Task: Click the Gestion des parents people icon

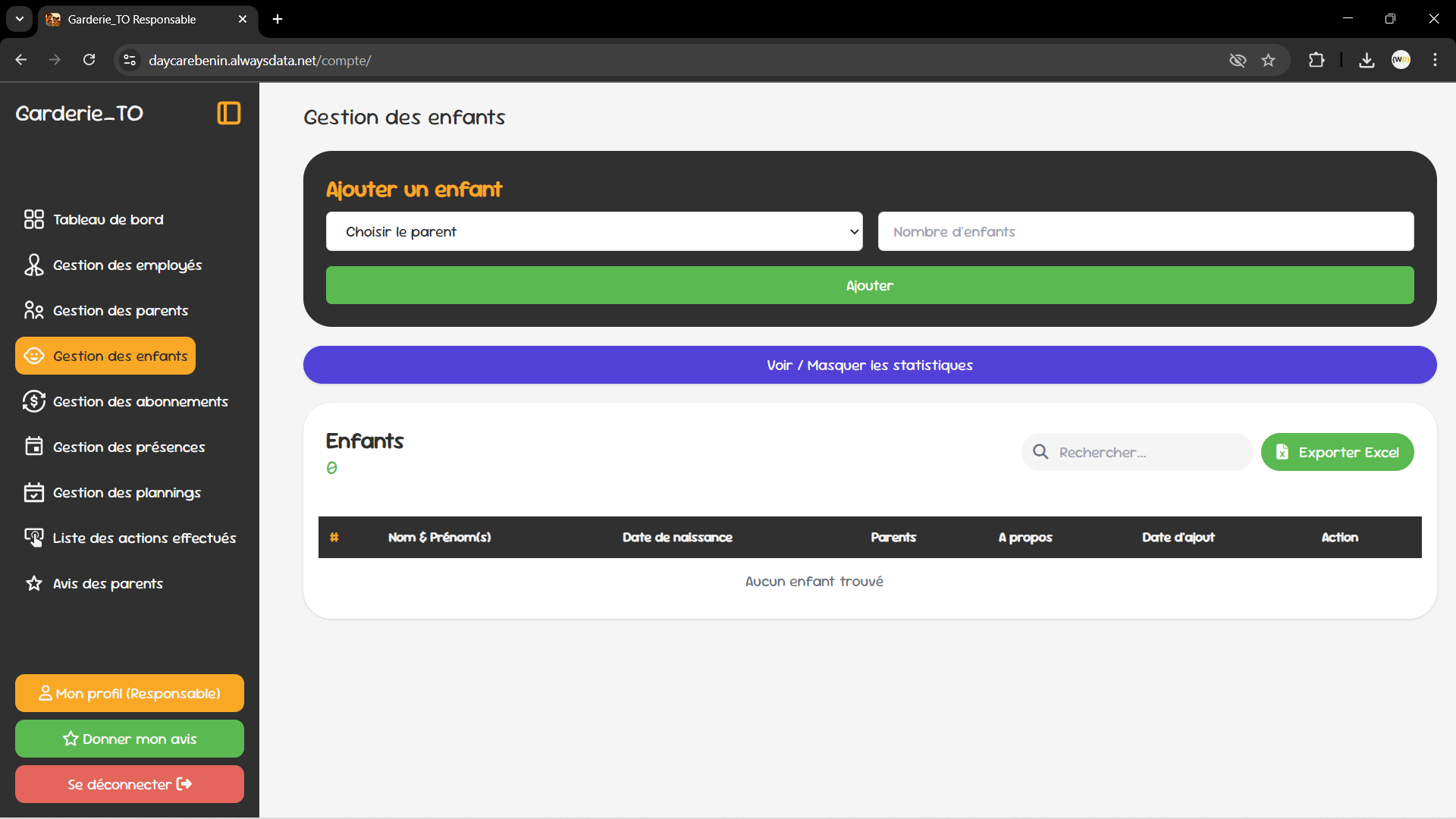Action: (x=33, y=310)
